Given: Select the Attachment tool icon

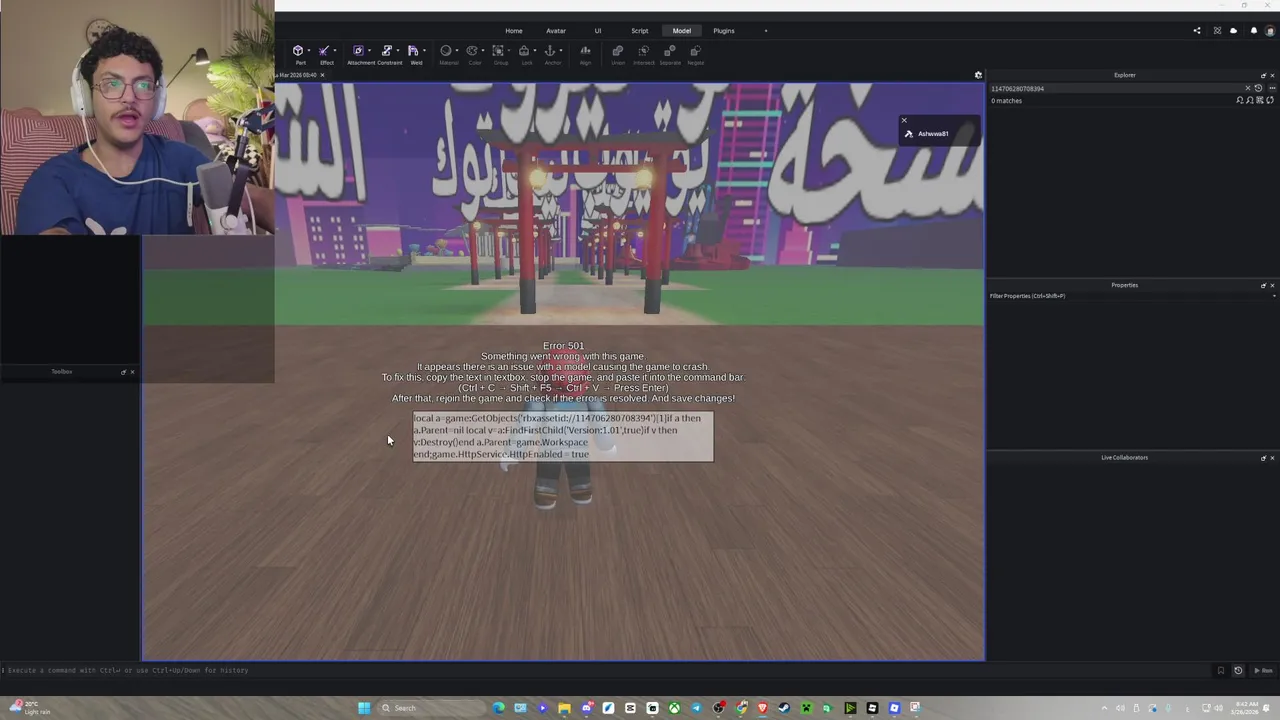Looking at the screenshot, I should tap(358, 51).
